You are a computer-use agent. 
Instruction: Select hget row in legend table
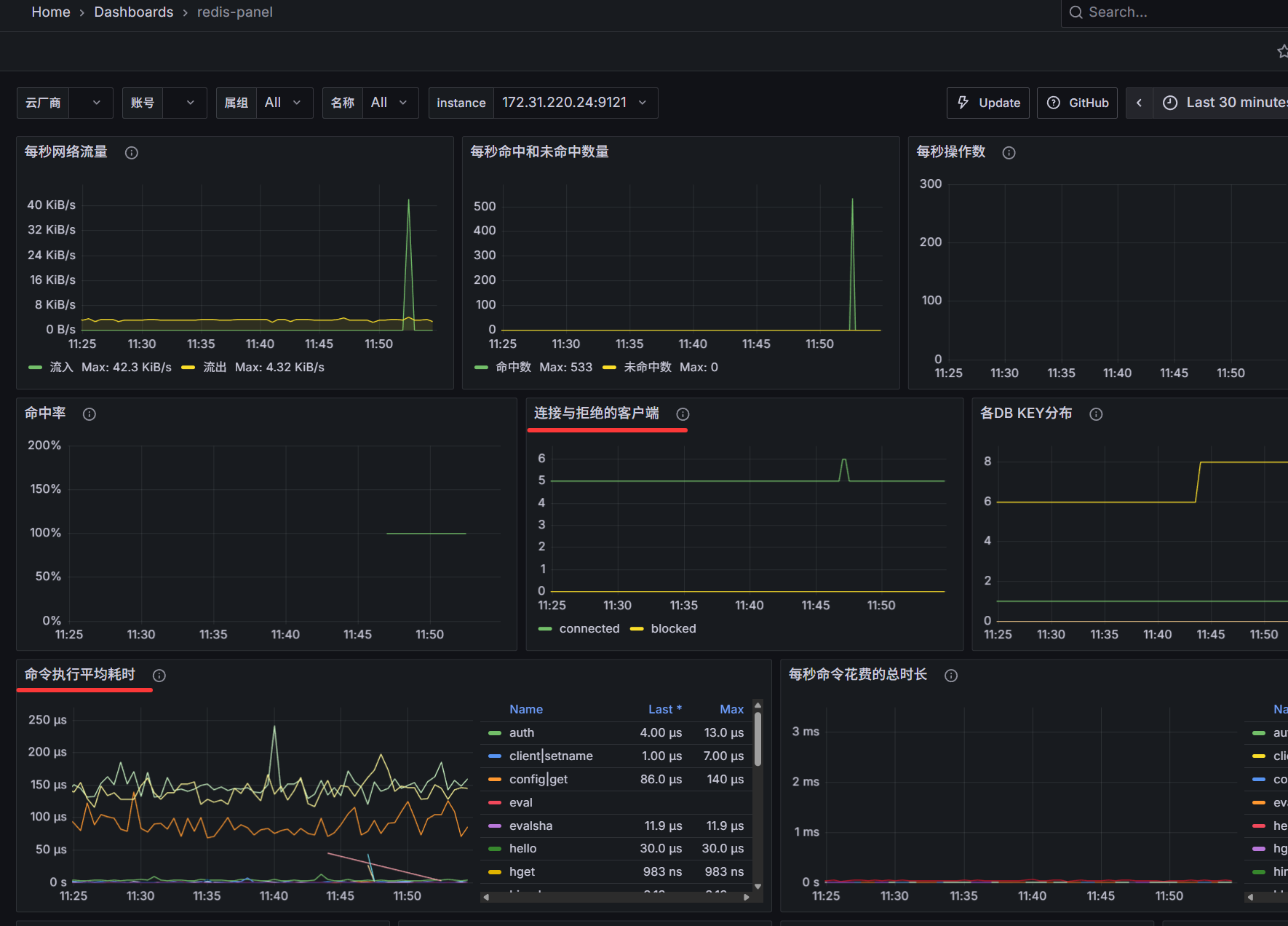tap(616, 872)
